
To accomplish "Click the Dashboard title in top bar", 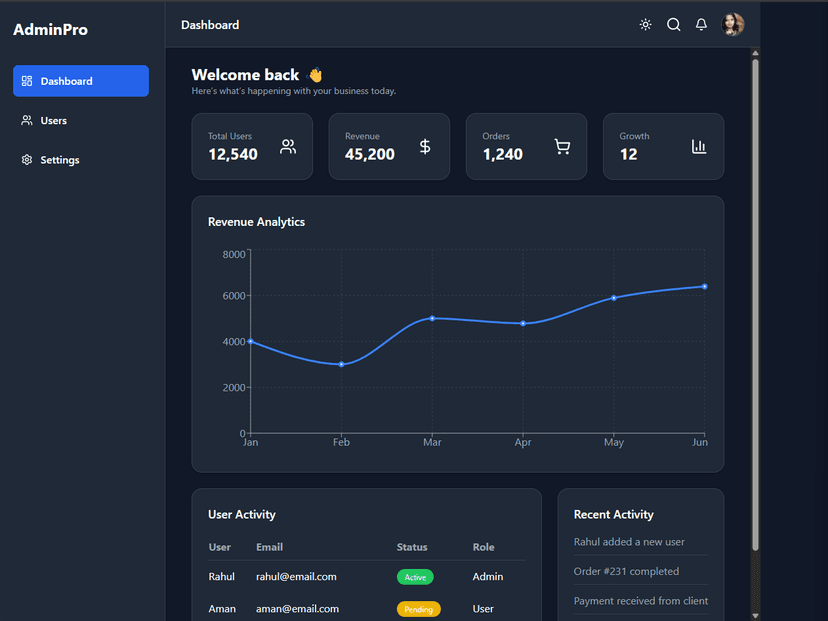I will coord(210,25).
